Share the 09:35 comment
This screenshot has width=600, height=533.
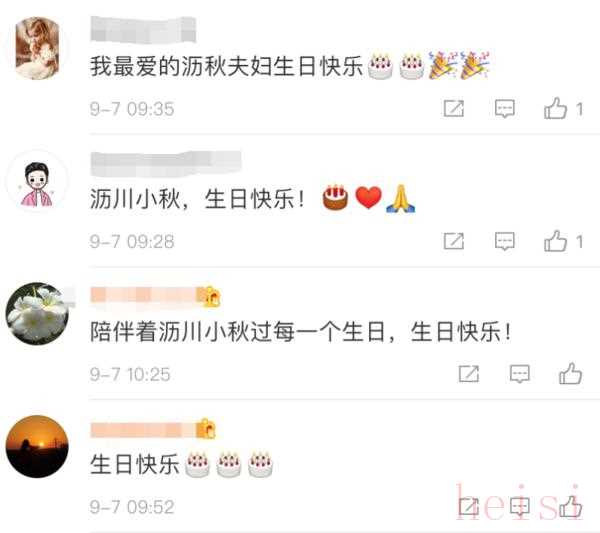454,109
